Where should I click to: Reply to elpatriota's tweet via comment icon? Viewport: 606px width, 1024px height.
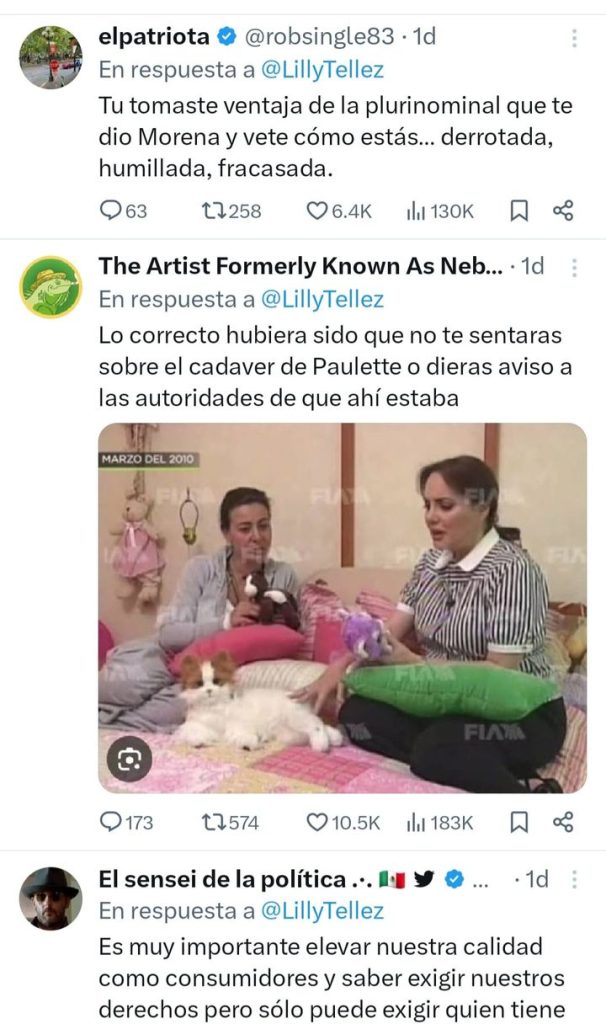110,211
